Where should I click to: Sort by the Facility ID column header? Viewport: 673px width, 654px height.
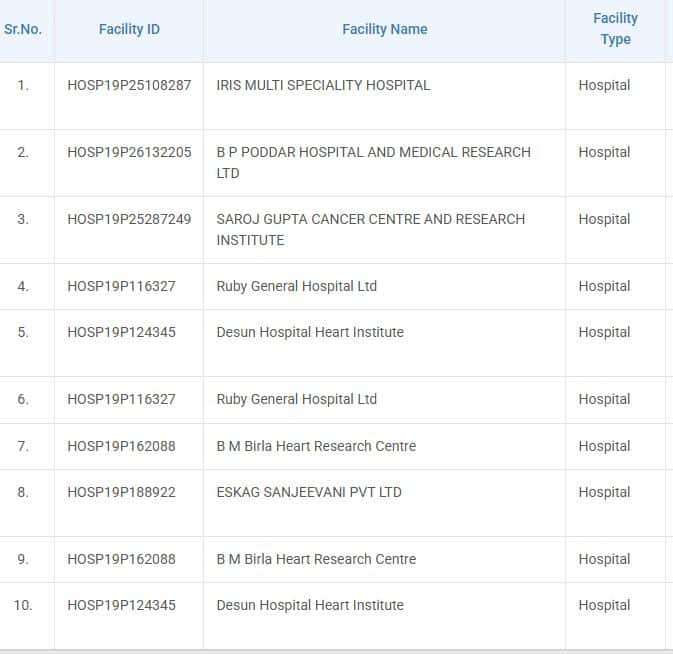129,29
